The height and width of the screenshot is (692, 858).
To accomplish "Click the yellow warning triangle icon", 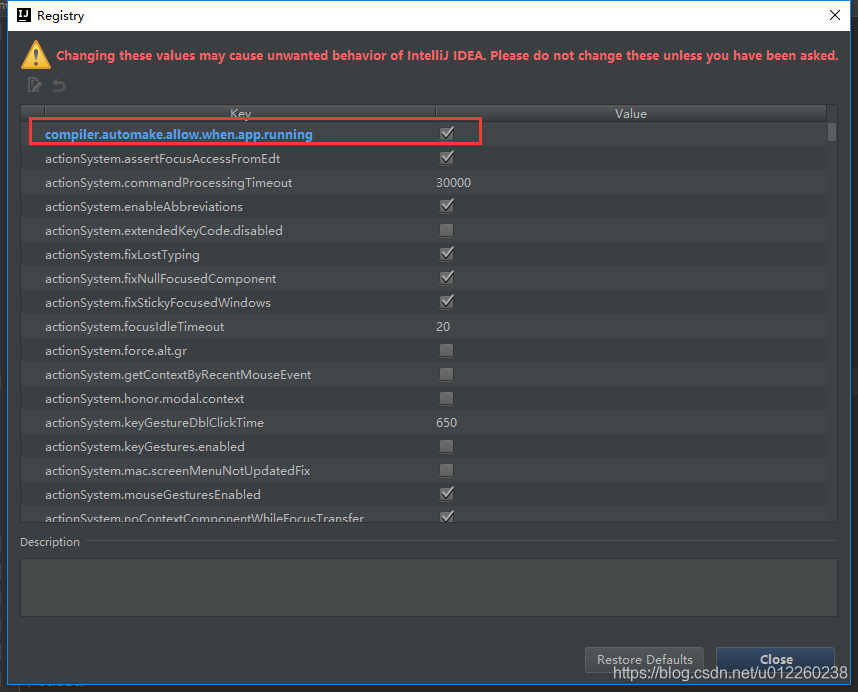I will coord(36,55).
